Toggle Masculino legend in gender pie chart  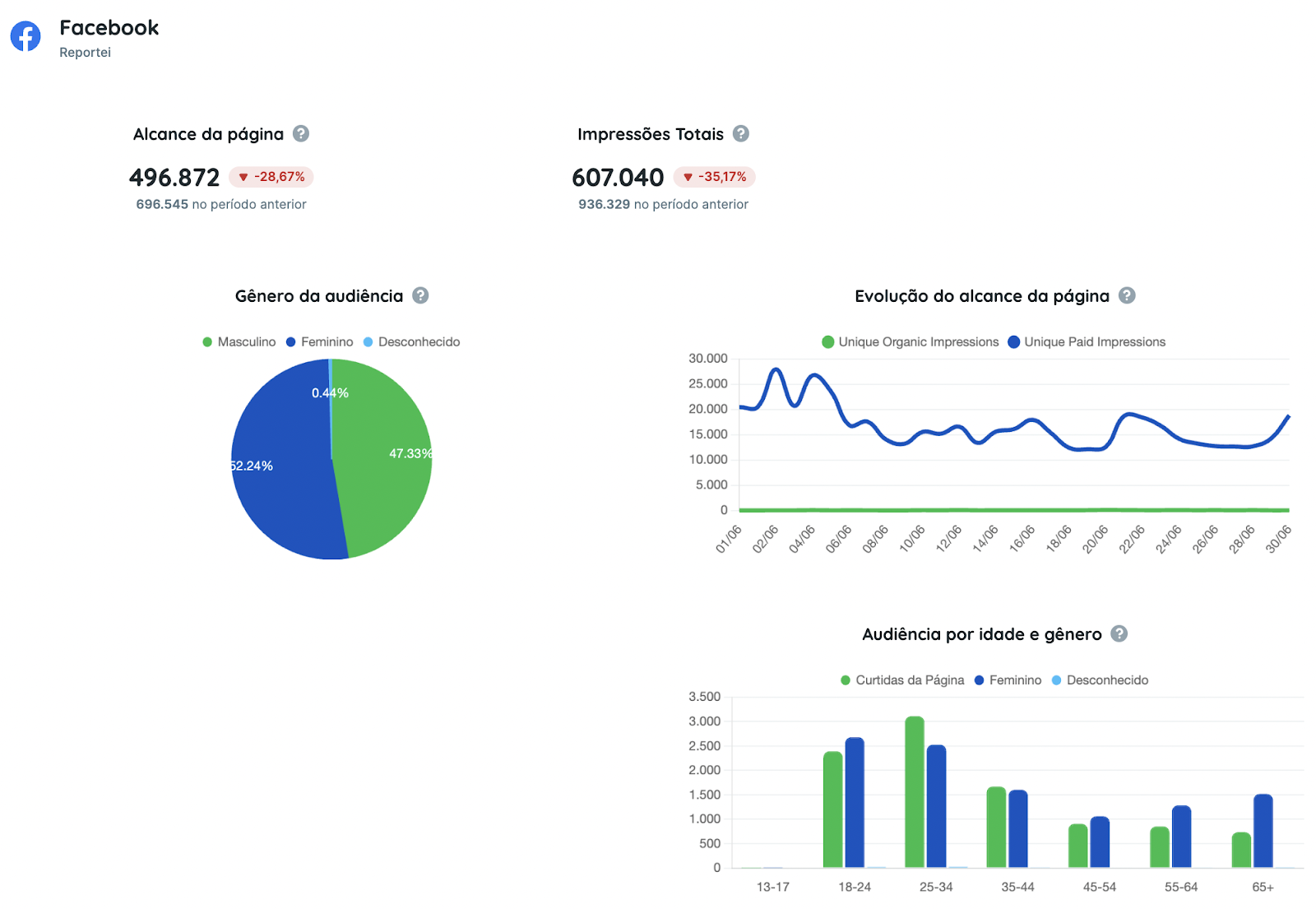coord(239,341)
